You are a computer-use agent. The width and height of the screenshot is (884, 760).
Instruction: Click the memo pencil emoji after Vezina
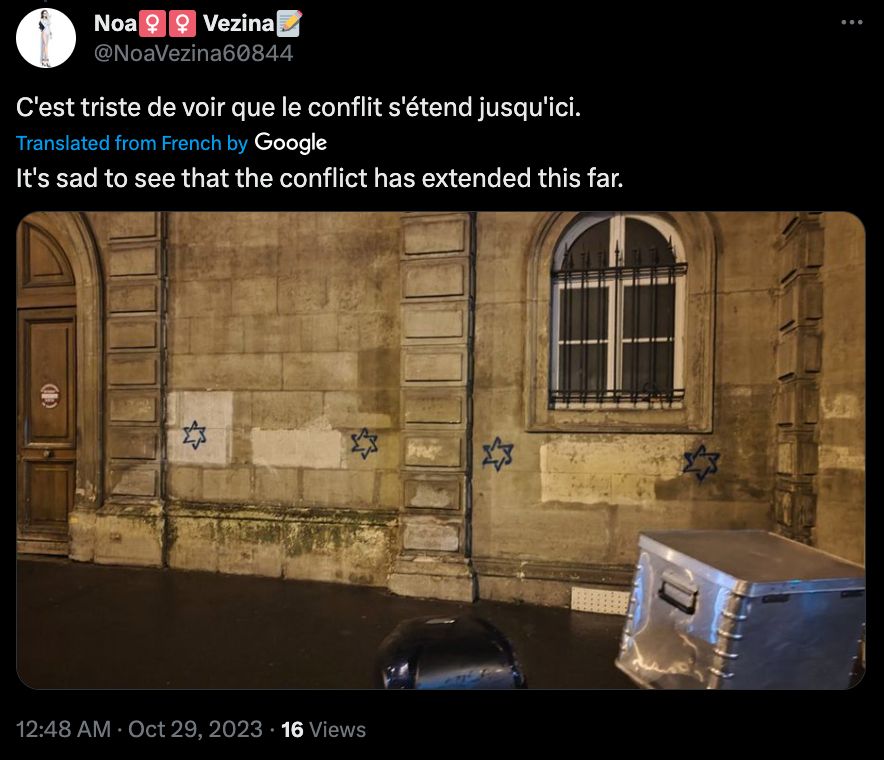pos(289,24)
